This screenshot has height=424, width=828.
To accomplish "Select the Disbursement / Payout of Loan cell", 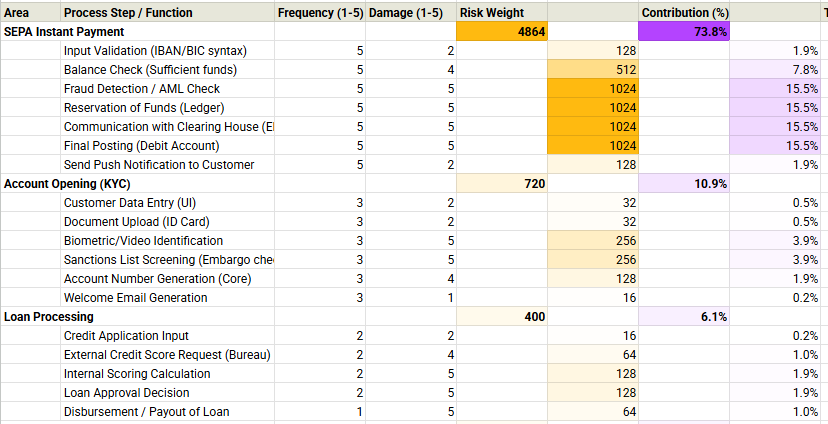I will (x=146, y=412).
